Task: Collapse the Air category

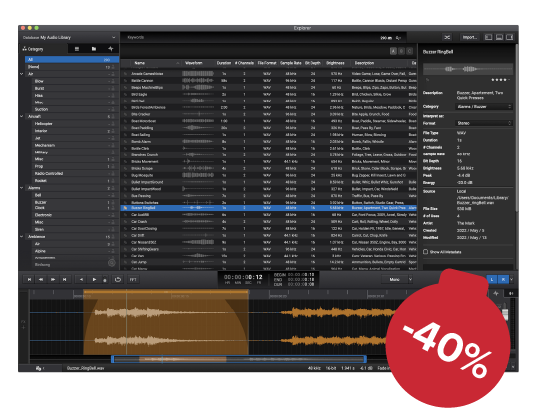Action: pyautogui.click(x=22, y=74)
